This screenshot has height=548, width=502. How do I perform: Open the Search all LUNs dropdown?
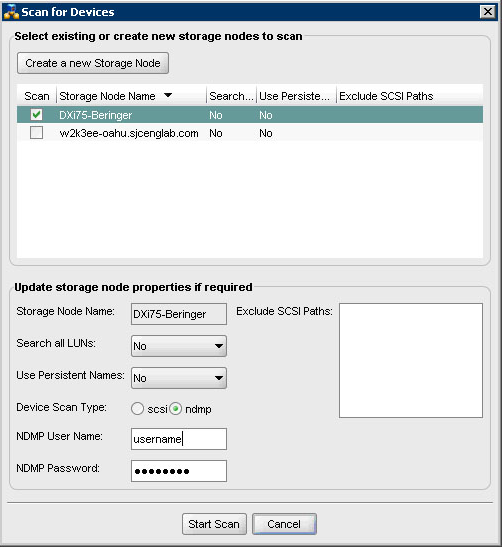pyautogui.click(x=179, y=346)
